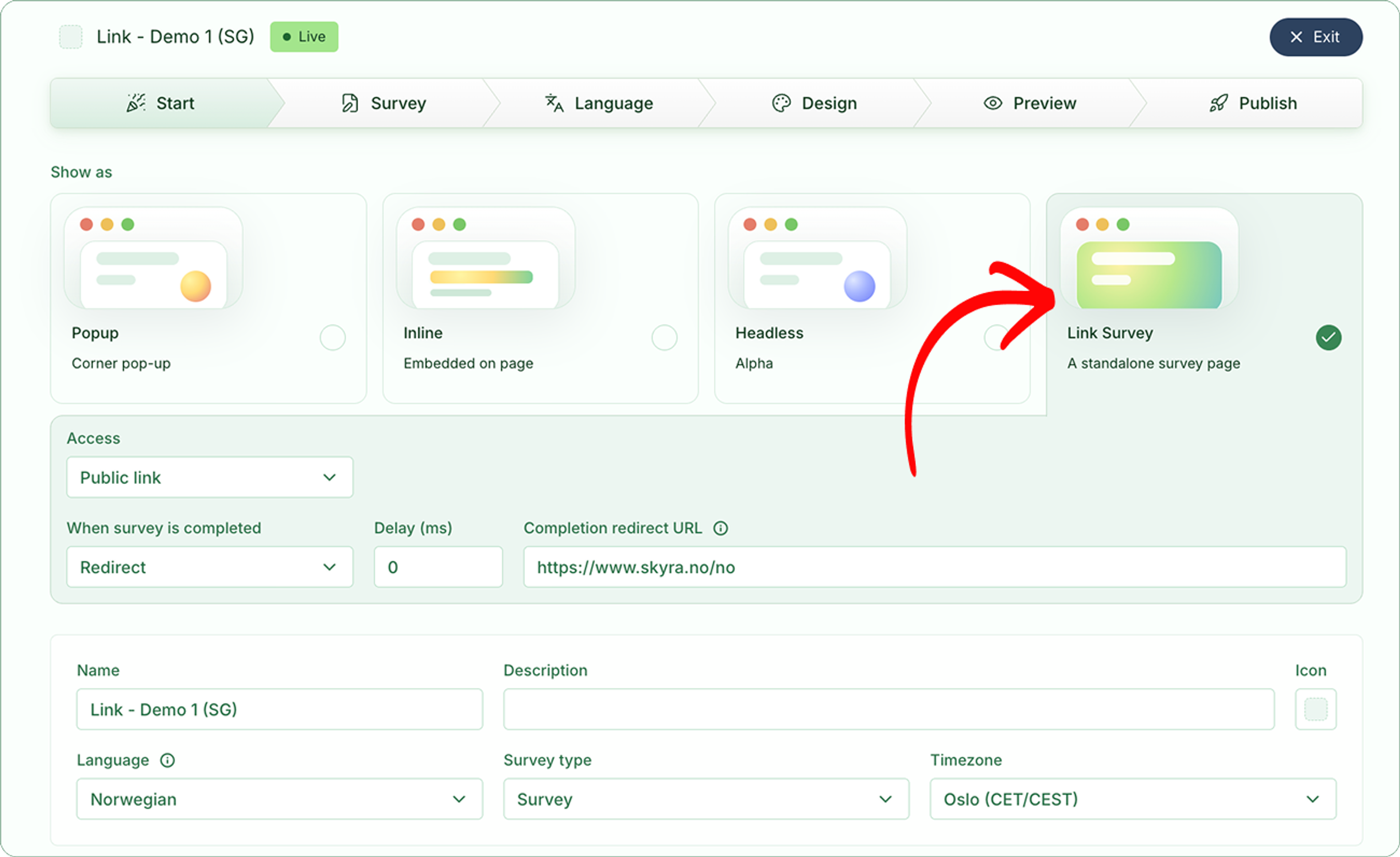
Task: Select the Popup radio button
Action: click(x=333, y=338)
